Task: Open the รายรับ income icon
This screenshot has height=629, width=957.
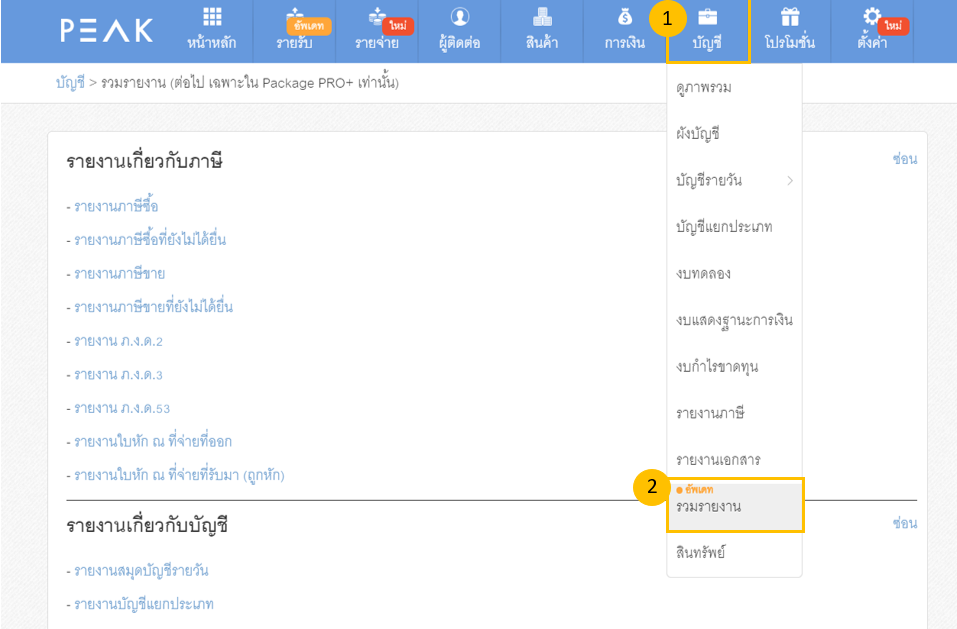Action: point(297,19)
